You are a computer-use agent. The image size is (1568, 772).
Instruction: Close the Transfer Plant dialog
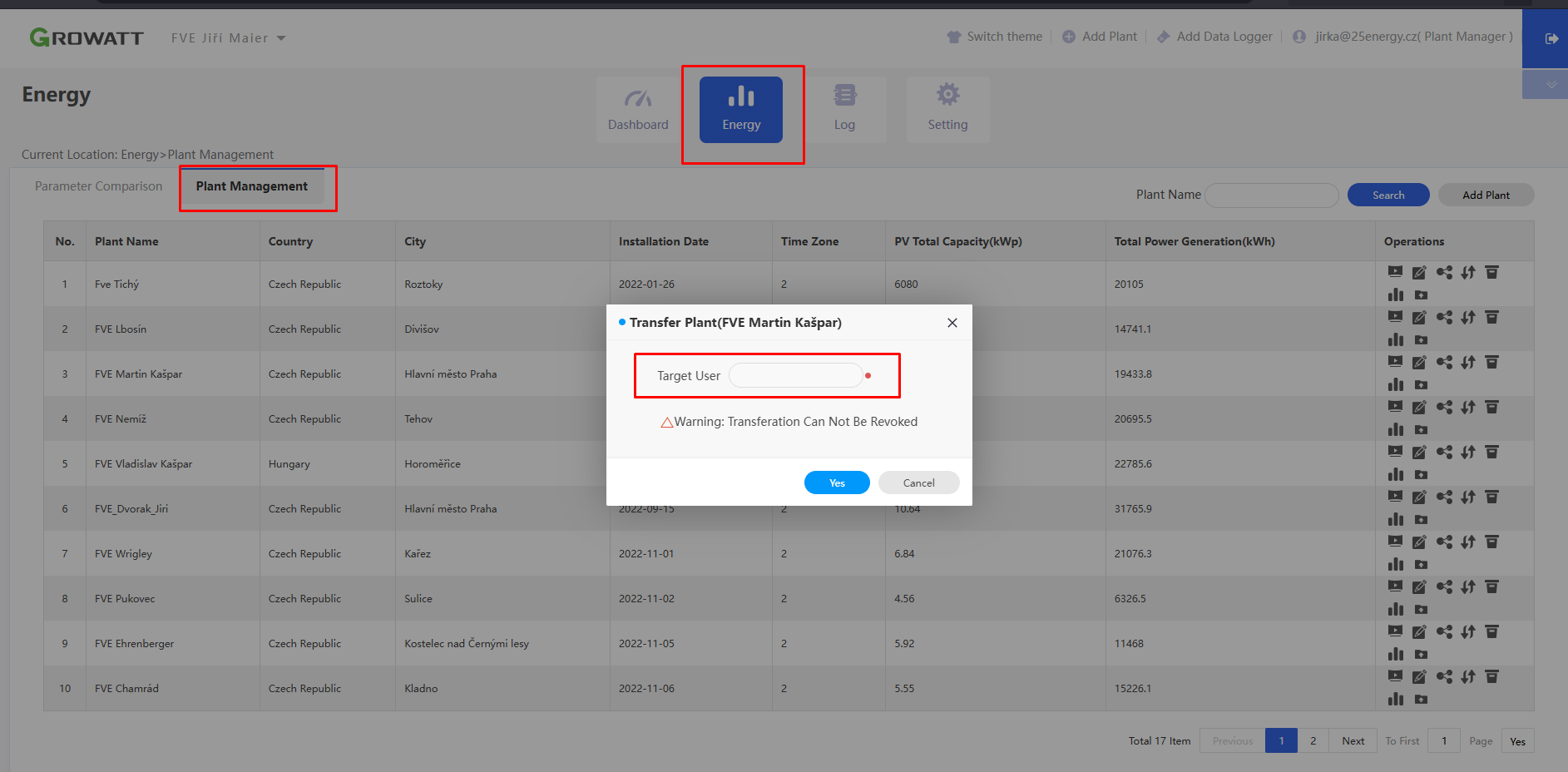point(952,323)
